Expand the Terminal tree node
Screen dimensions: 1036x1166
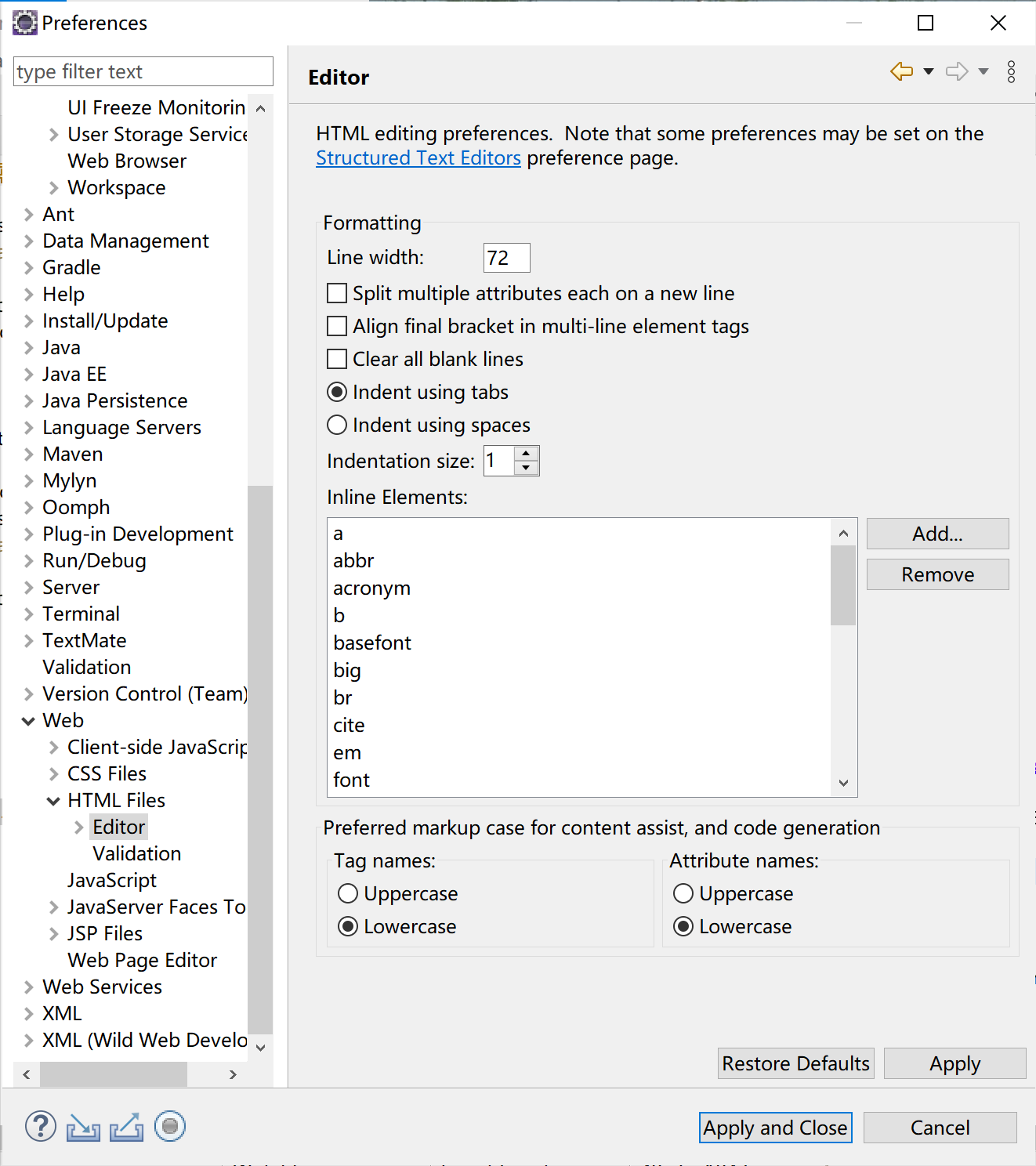[28, 614]
